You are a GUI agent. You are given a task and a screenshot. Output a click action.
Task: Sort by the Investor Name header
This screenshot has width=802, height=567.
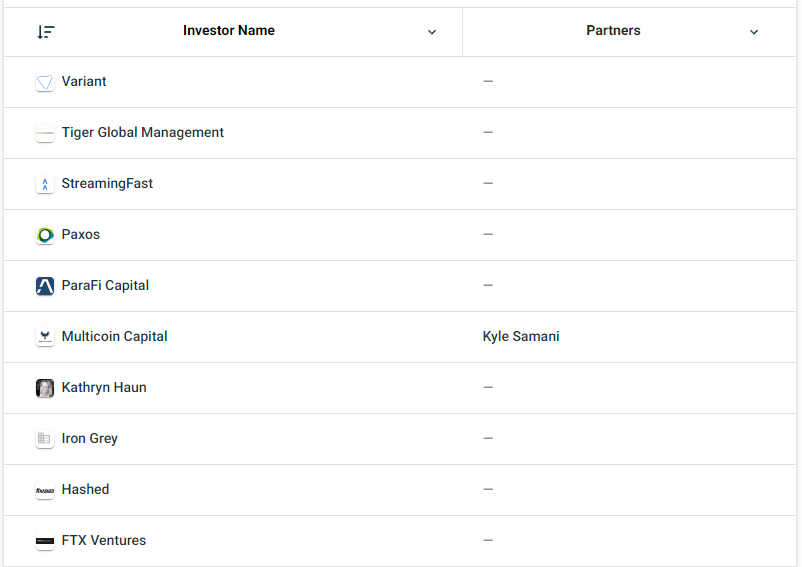coord(229,31)
